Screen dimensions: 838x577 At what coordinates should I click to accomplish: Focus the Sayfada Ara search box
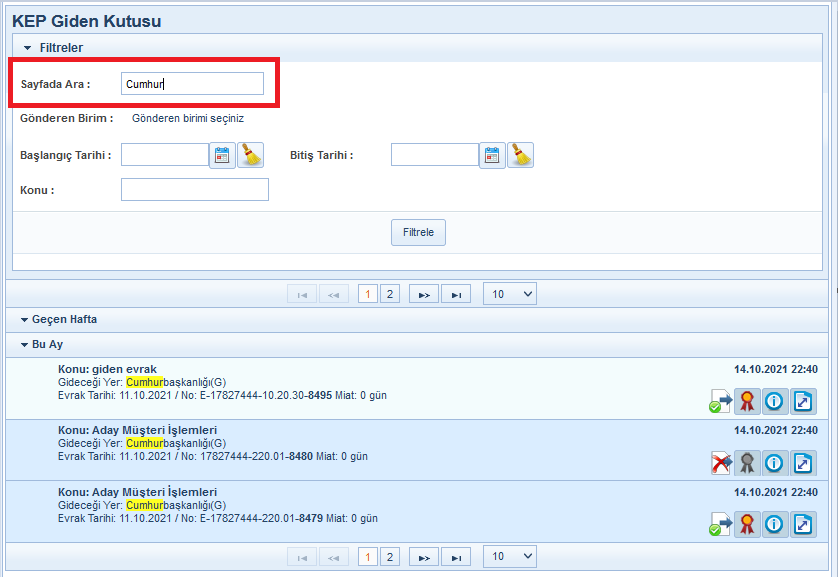(x=192, y=84)
